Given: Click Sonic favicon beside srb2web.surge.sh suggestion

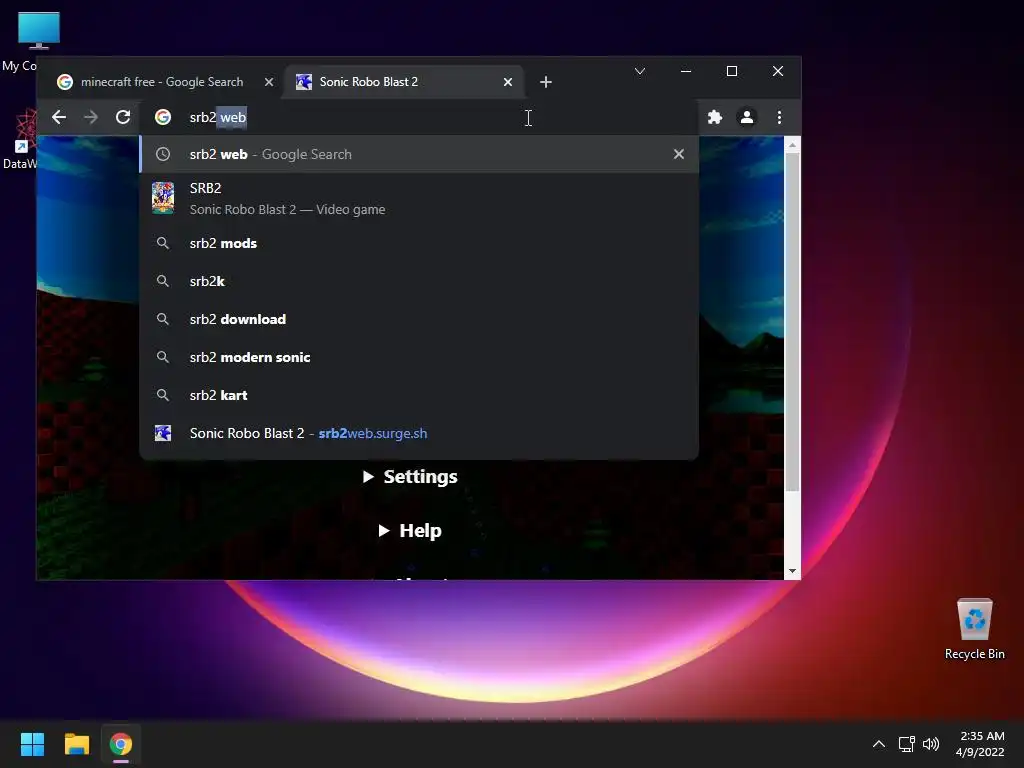Looking at the screenshot, I should [x=163, y=433].
